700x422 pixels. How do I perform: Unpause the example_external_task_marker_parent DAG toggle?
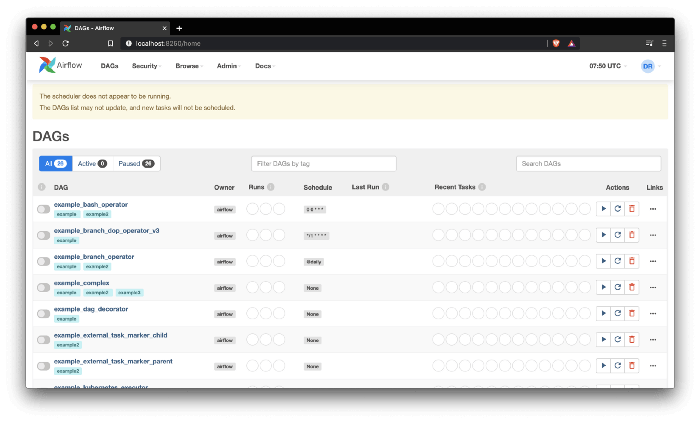pyautogui.click(x=43, y=366)
